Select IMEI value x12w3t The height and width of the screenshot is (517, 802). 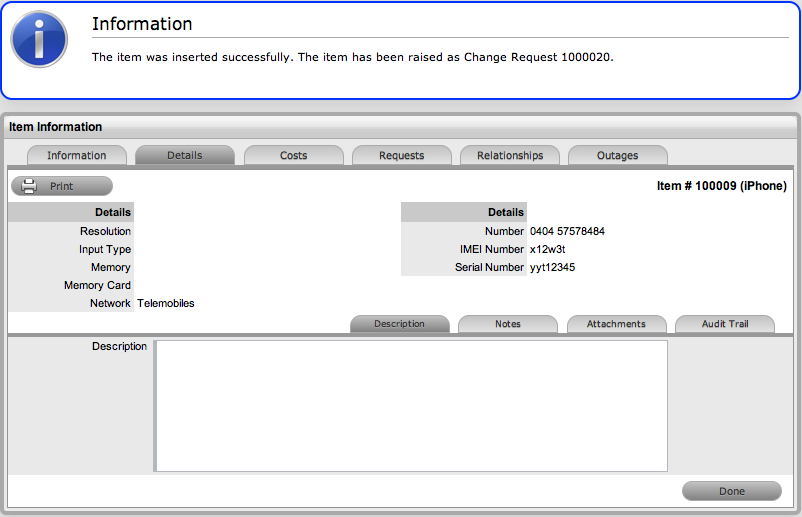547,249
